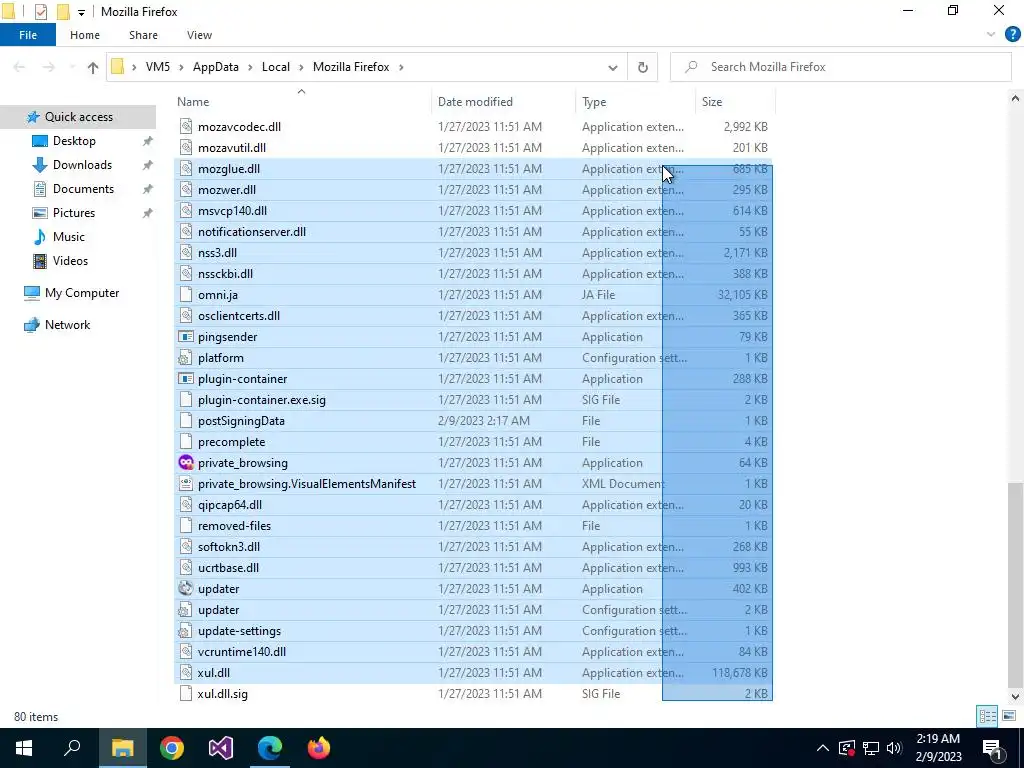Sort by the Type column header
Viewport: 1024px width, 768px height.
pos(635,102)
